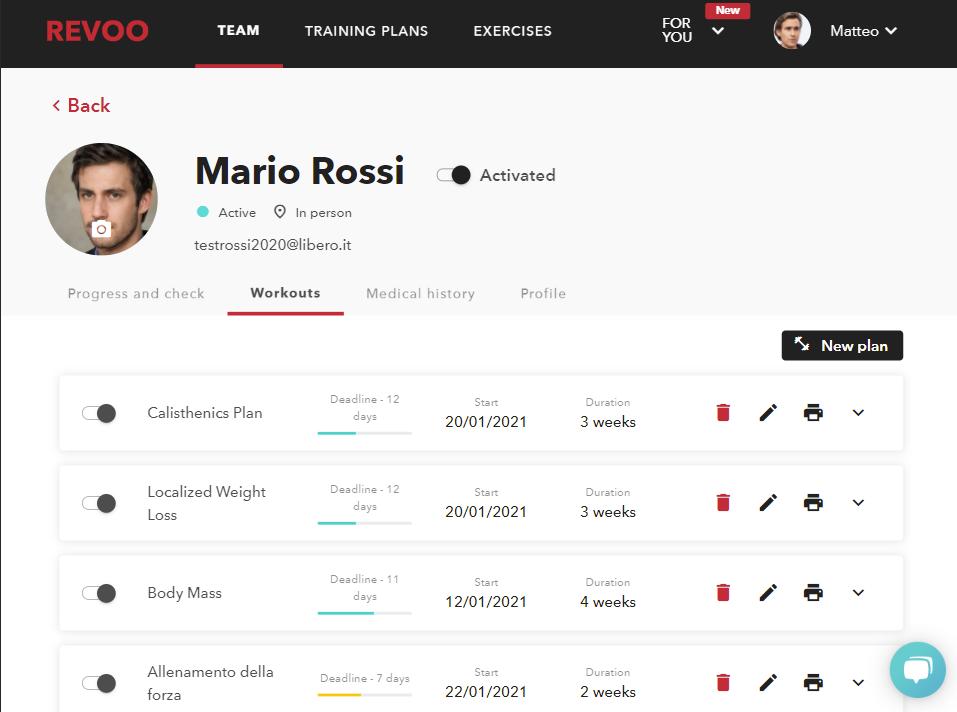Screen dimensions: 957x712
Task: Click the Localized Weight Loss plan name
Action: coord(206,503)
